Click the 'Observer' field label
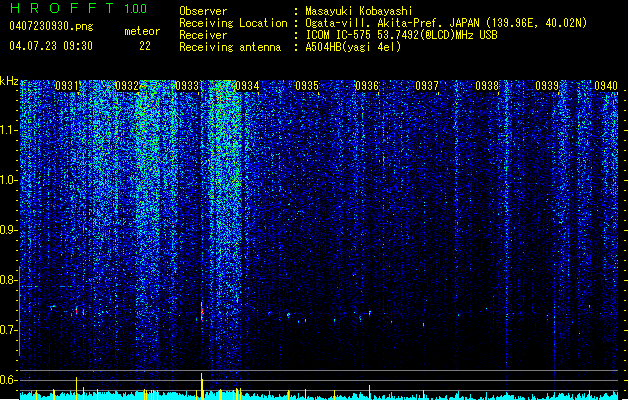Viewport: 629px width, 400px height. click(203, 11)
